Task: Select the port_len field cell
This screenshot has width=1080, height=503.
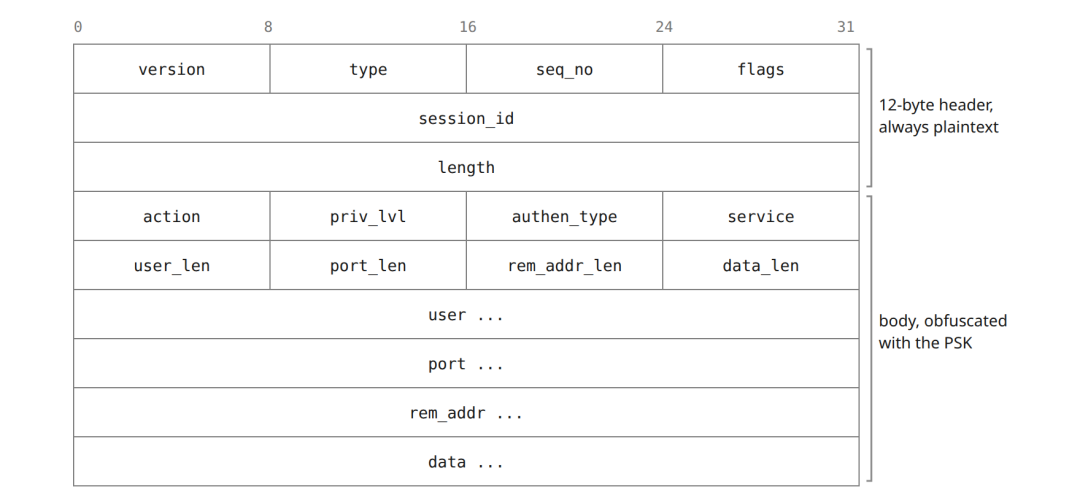Action: pos(368,265)
